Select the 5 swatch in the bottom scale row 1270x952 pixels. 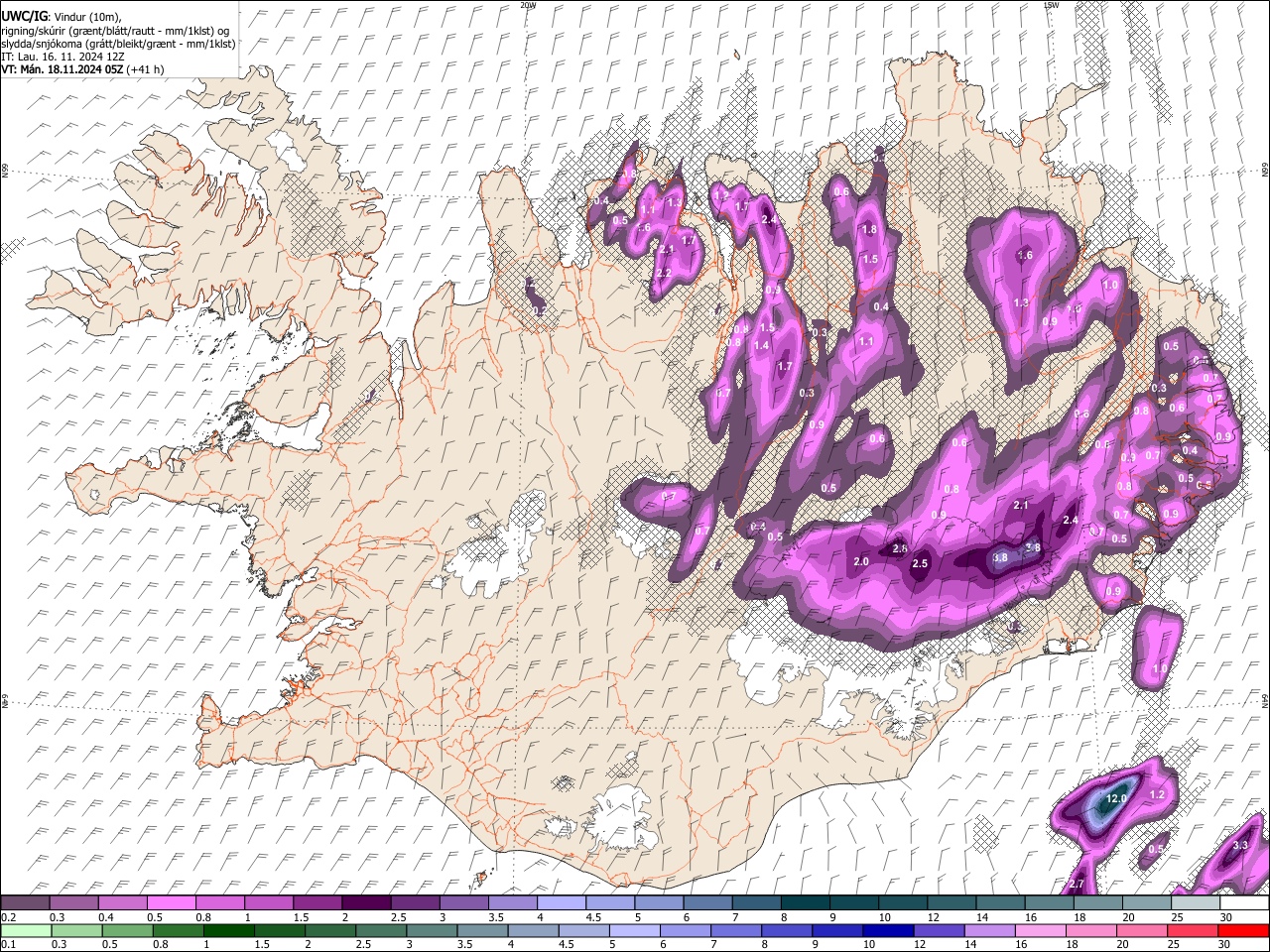click(x=635, y=930)
